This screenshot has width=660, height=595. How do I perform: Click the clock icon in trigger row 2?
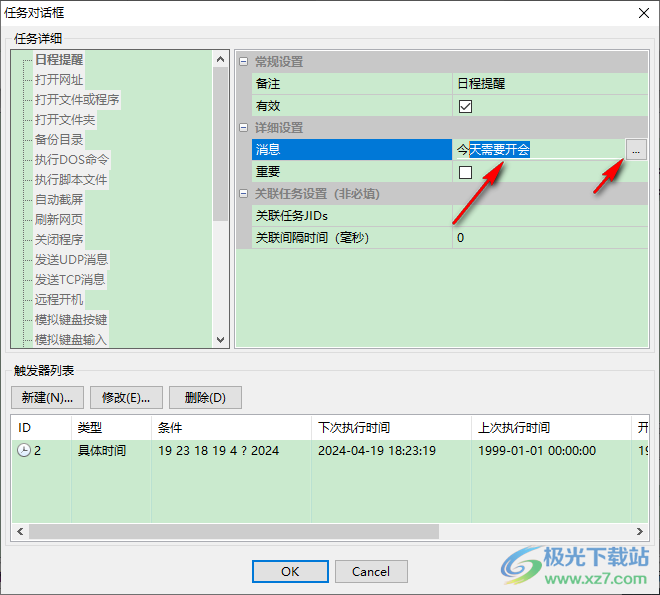(24, 451)
